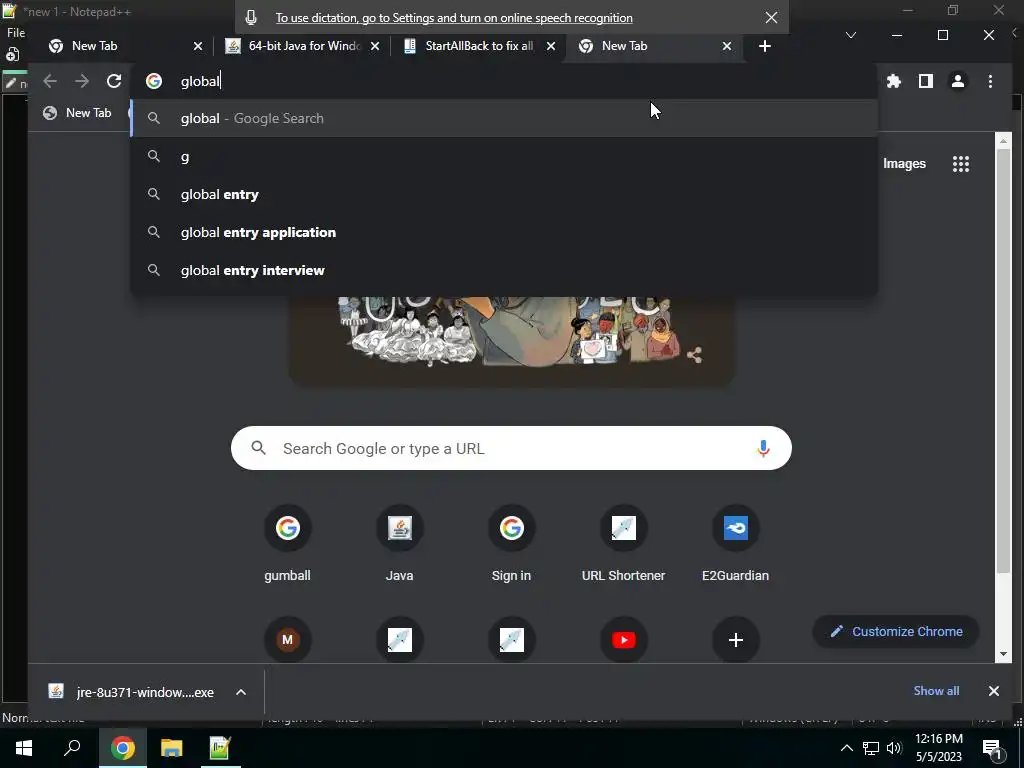
Task: Click the 'Search Google or type a URL' box
Action: [511, 448]
